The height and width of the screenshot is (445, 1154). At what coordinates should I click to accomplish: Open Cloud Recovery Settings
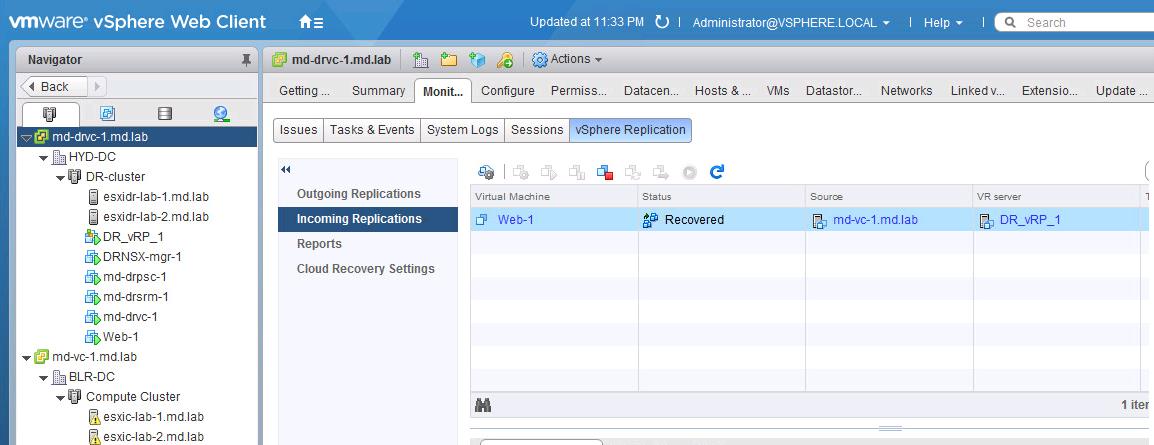[x=368, y=268]
